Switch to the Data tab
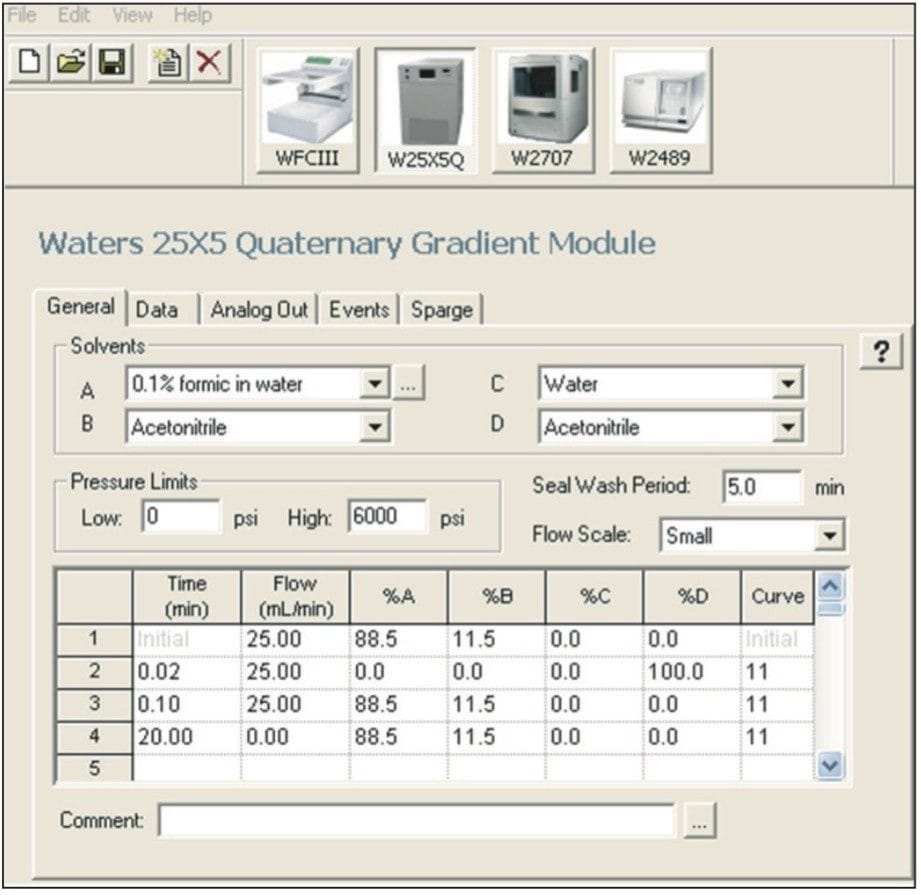This screenshot has width=921, height=895. coord(157,309)
